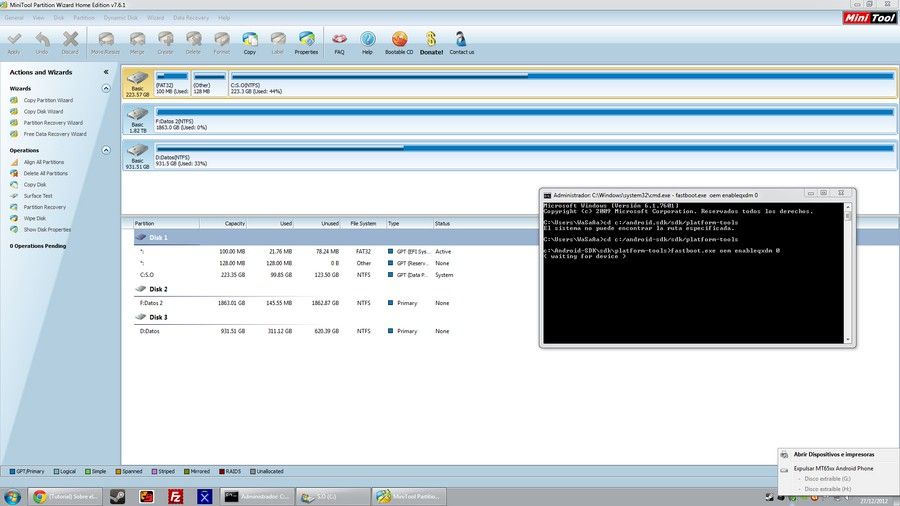Launch Partition Recovery Wizard
The height and width of the screenshot is (506, 900).
(x=53, y=123)
